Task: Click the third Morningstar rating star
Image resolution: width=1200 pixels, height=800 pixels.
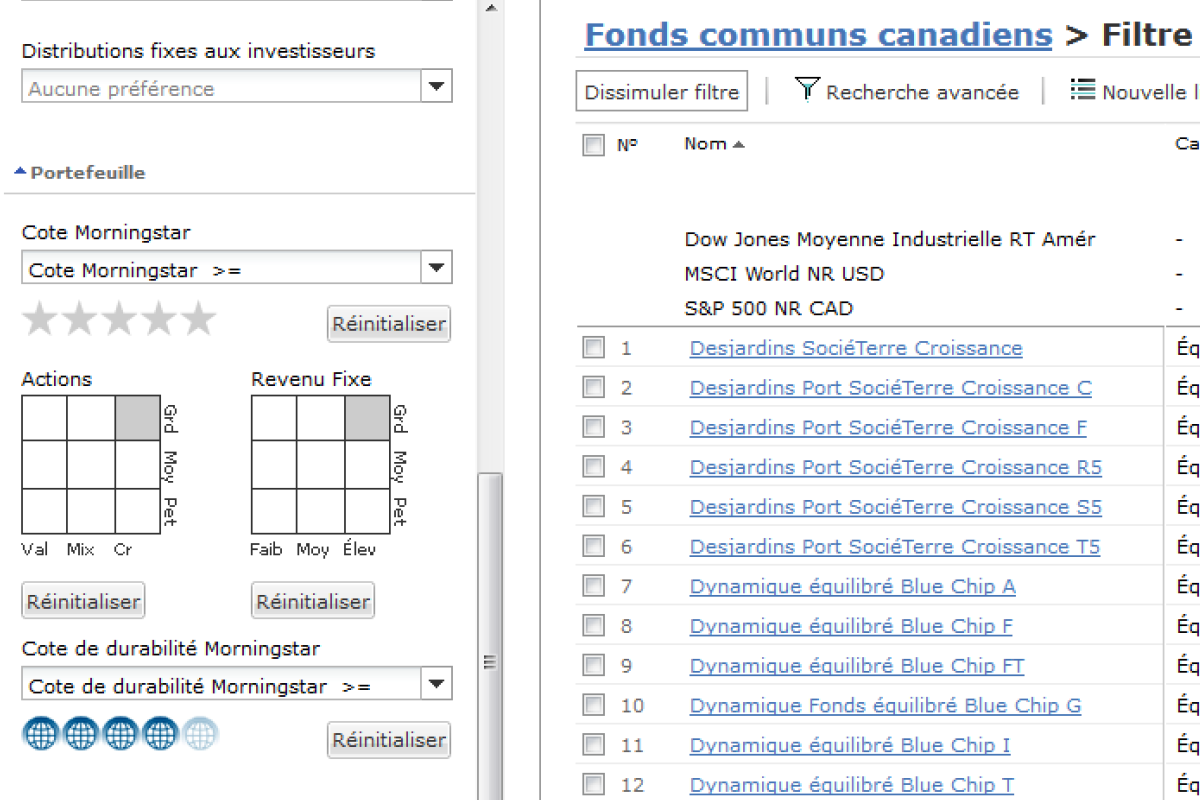Action: [x=119, y=320]
